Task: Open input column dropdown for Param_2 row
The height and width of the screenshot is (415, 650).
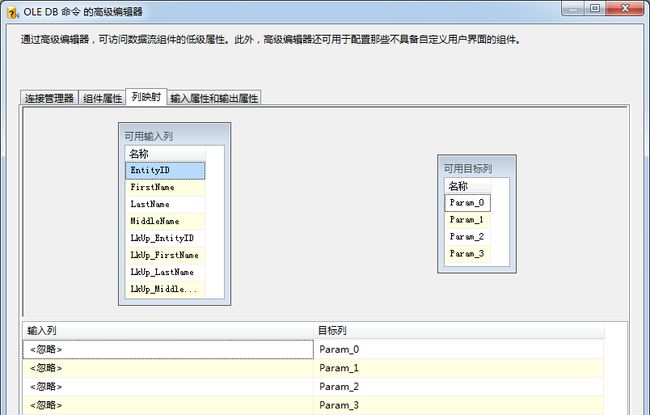Action: pos(168,387)
